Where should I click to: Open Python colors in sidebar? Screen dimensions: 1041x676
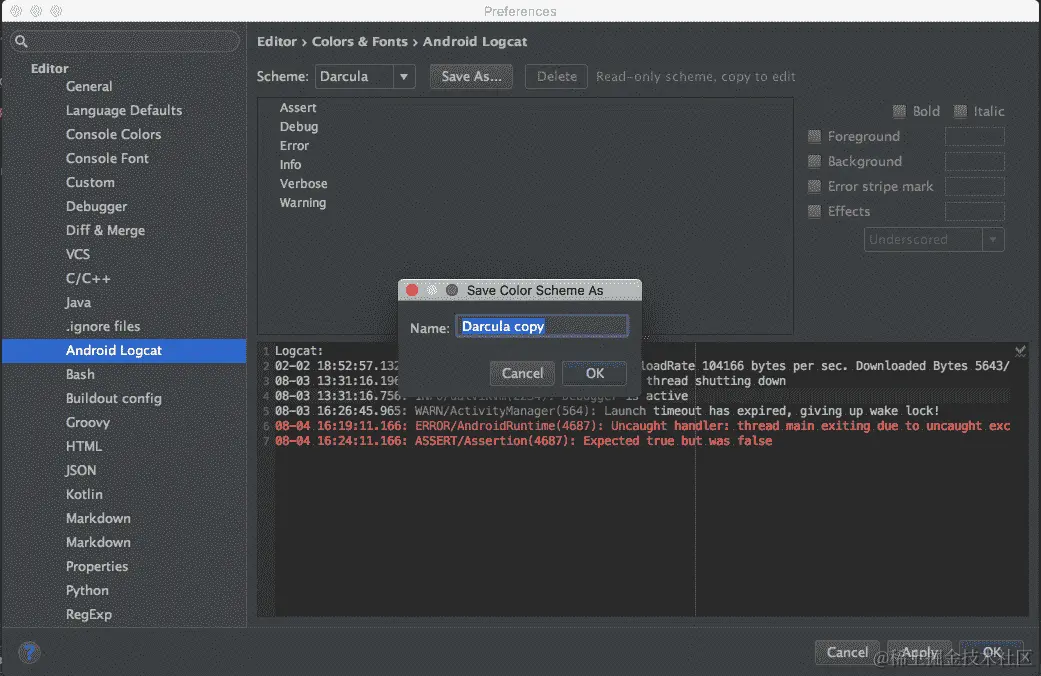(x=87, y=590)
